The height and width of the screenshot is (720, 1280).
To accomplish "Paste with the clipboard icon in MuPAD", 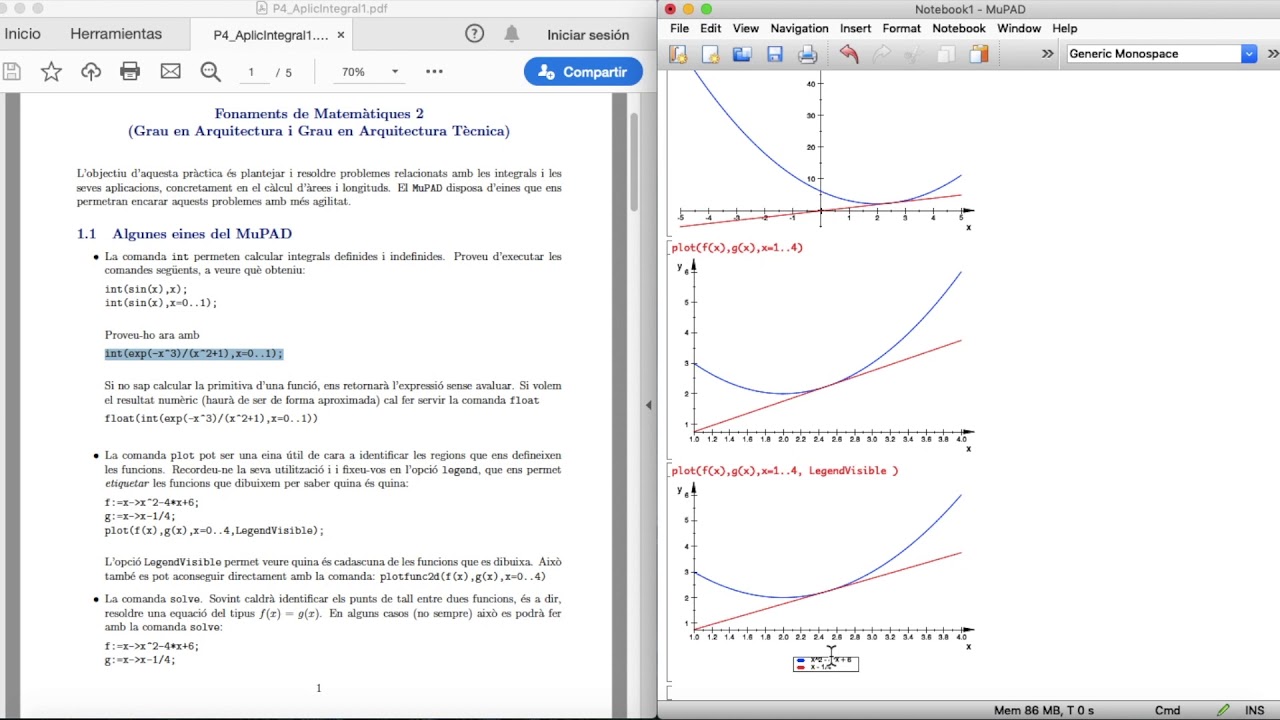I will point(978,54).
